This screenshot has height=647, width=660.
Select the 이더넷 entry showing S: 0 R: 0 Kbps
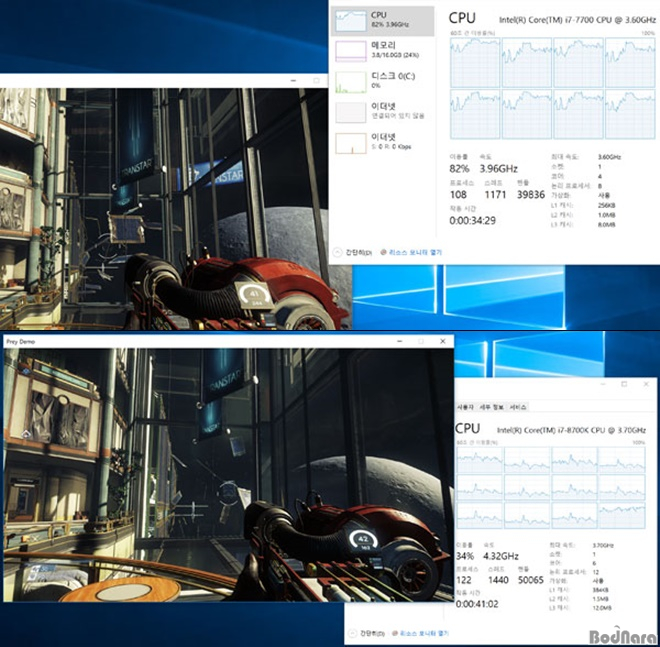[383, 143]
